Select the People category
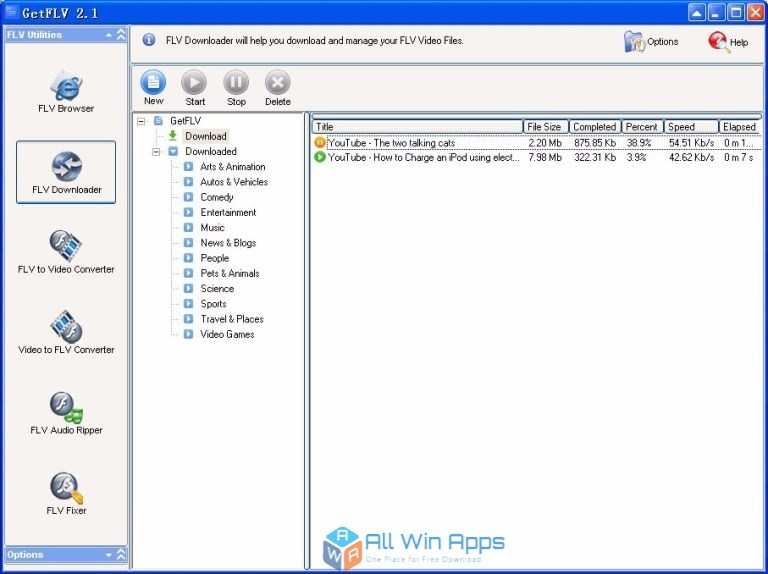The width and height of the screenshot is (768, 574). 215,258
